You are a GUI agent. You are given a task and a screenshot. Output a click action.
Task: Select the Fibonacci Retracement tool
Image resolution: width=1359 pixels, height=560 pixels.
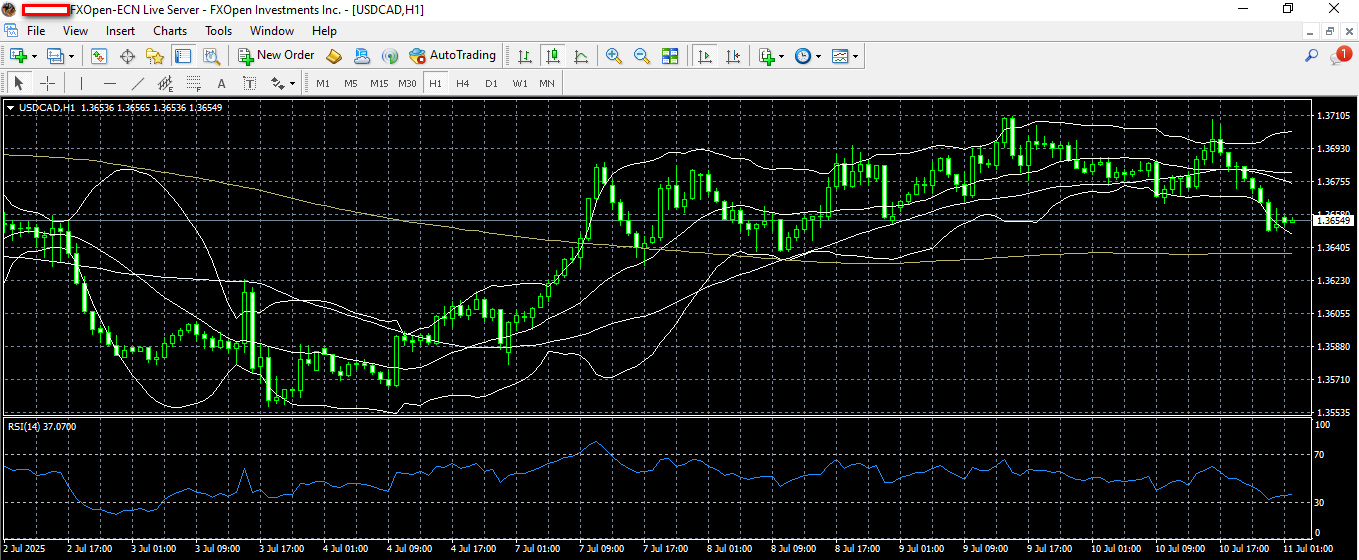(x=194, y=83)
